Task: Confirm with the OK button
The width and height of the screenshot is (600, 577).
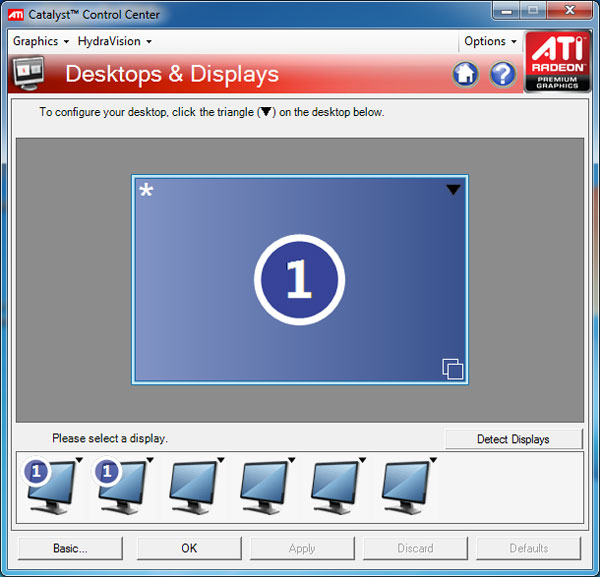Action: [189, 548]
